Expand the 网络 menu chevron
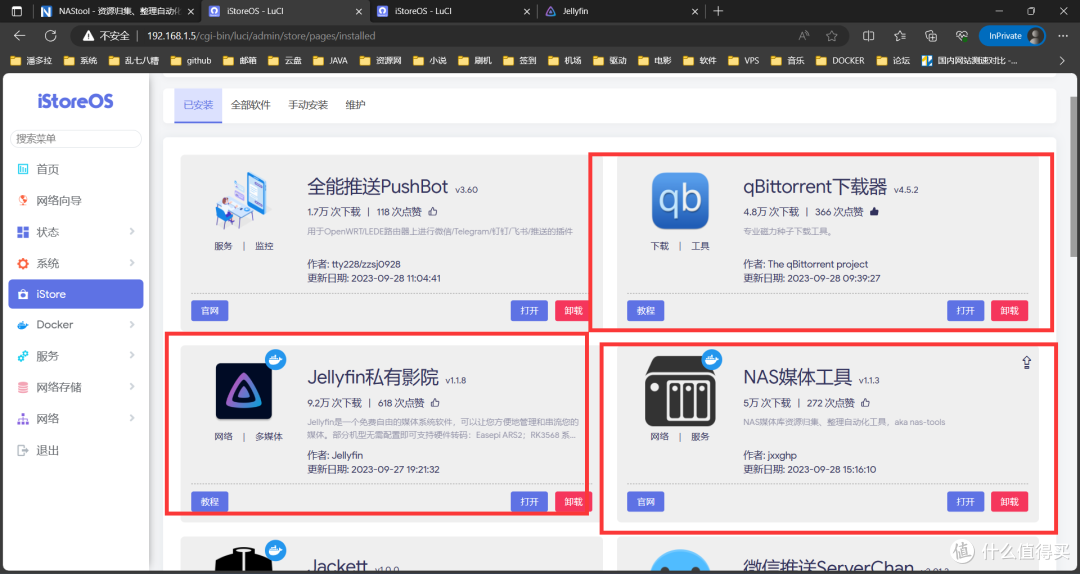Image resolution: width=1080 pixels, height=574 pixels. (x=132, y=419)
